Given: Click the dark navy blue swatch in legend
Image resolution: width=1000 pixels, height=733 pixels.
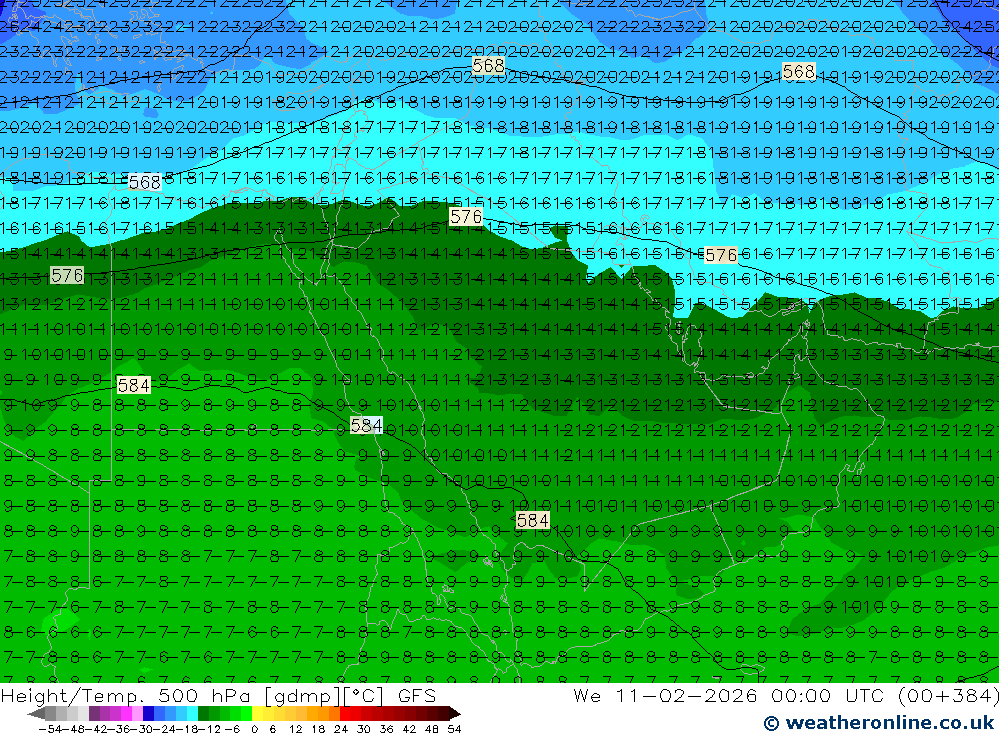Looking at the screenshot, I should click(148, 714).
